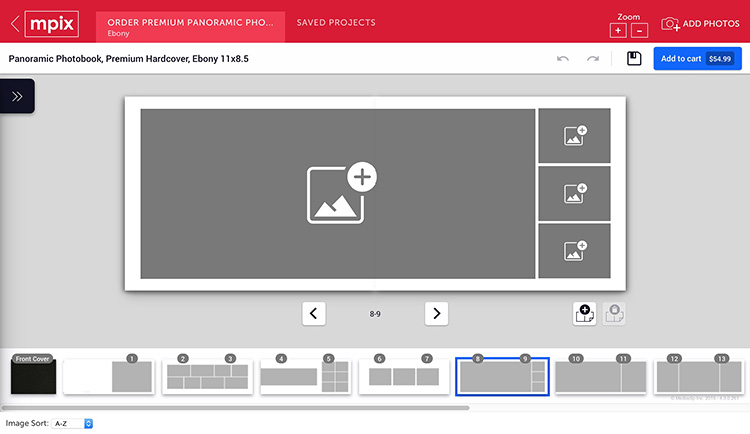Add image to the large panoramic placeholder

(x=338, y=194)
